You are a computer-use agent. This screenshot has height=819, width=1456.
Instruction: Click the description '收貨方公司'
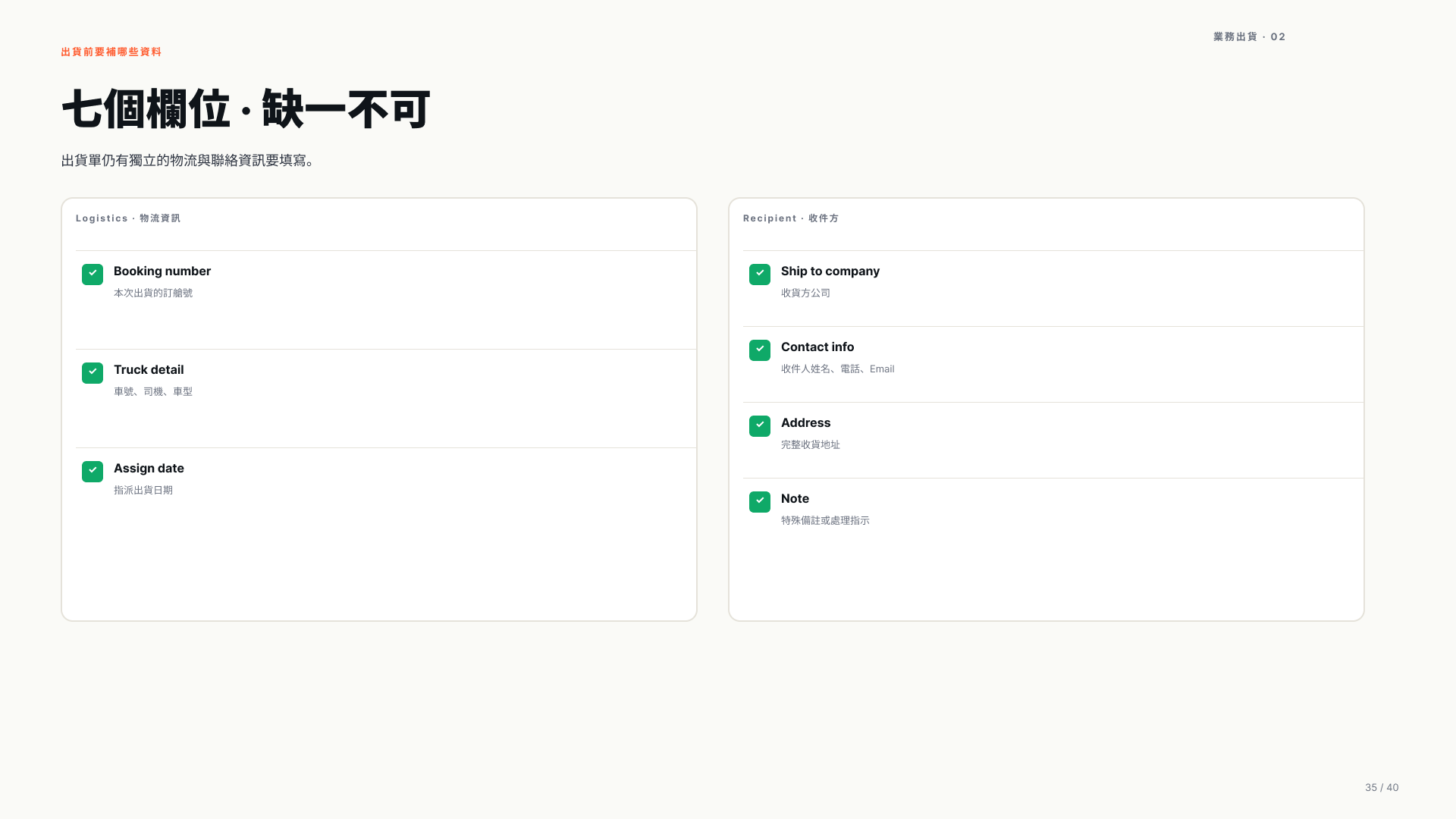click(x=805, y=293)
